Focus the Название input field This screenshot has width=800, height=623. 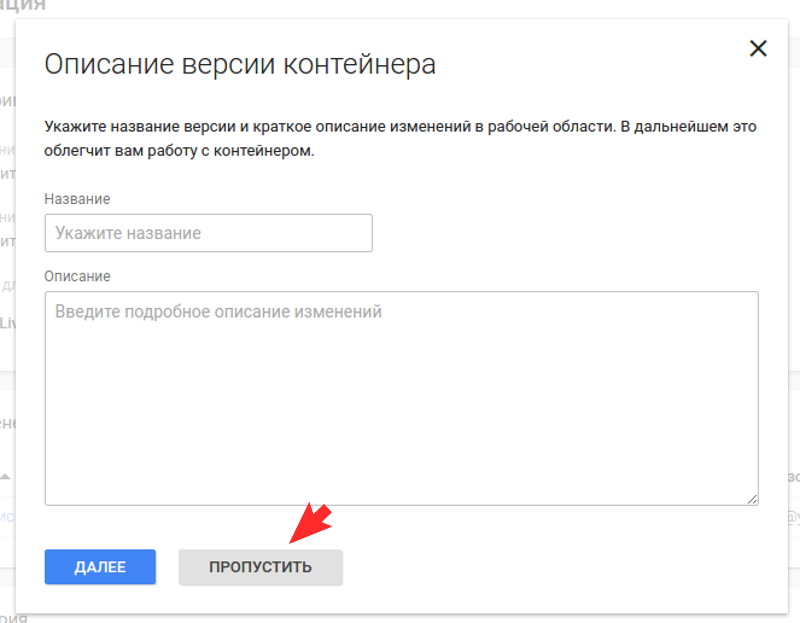(208, 233)
